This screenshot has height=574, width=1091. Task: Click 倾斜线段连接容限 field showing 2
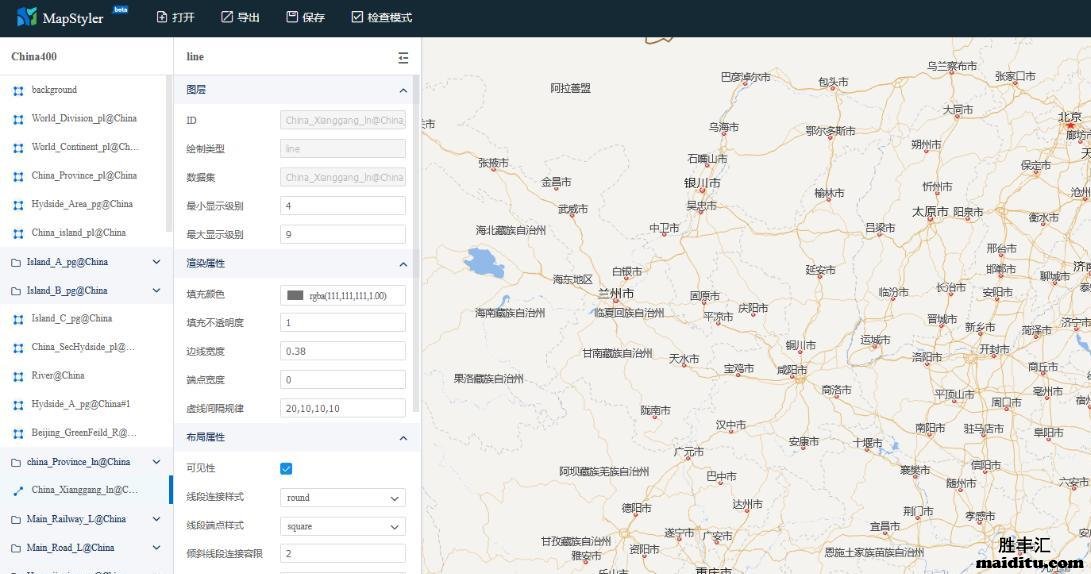point(343,554)
